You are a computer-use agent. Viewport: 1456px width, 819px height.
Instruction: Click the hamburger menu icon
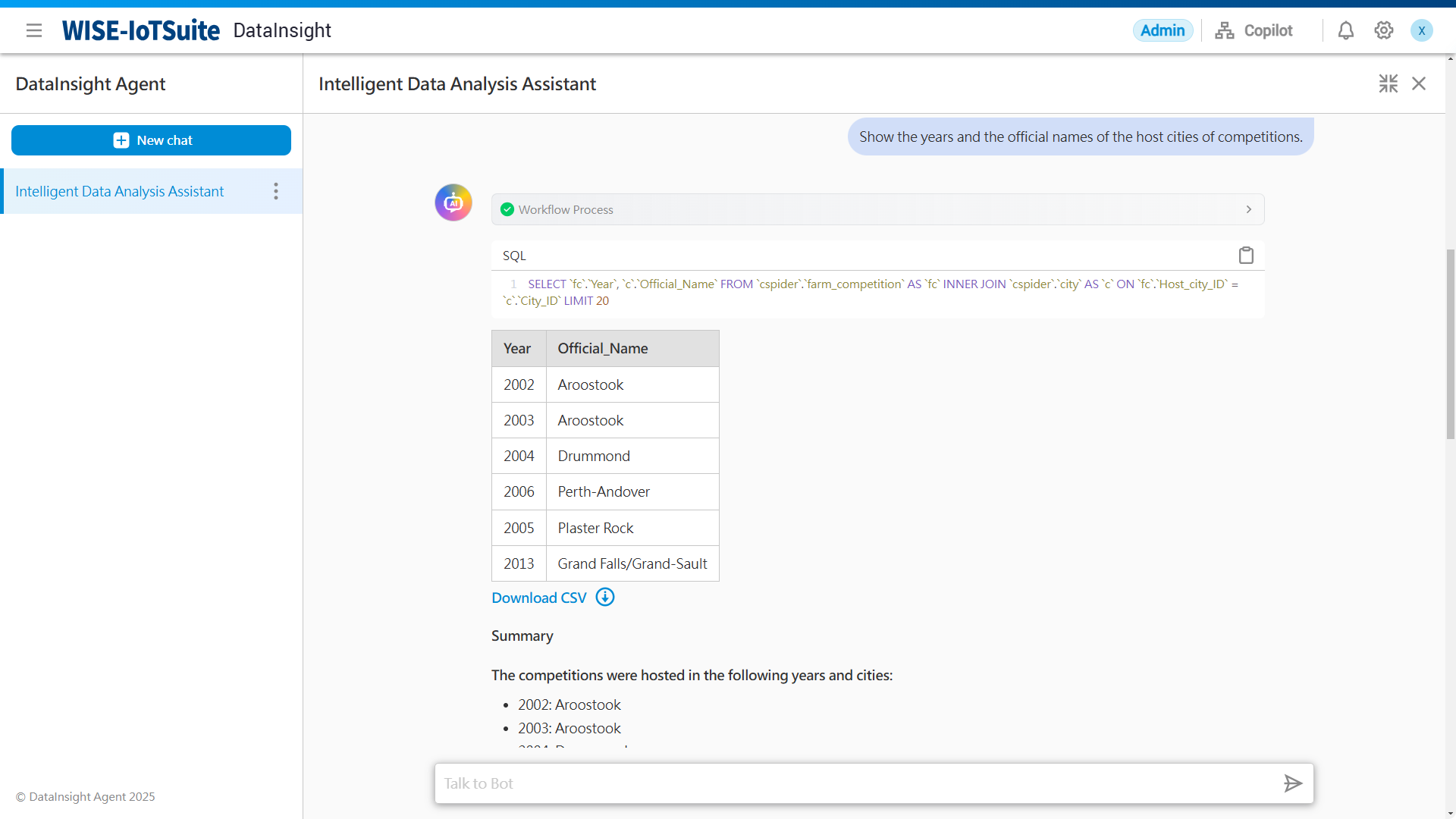tap(34, 30)
